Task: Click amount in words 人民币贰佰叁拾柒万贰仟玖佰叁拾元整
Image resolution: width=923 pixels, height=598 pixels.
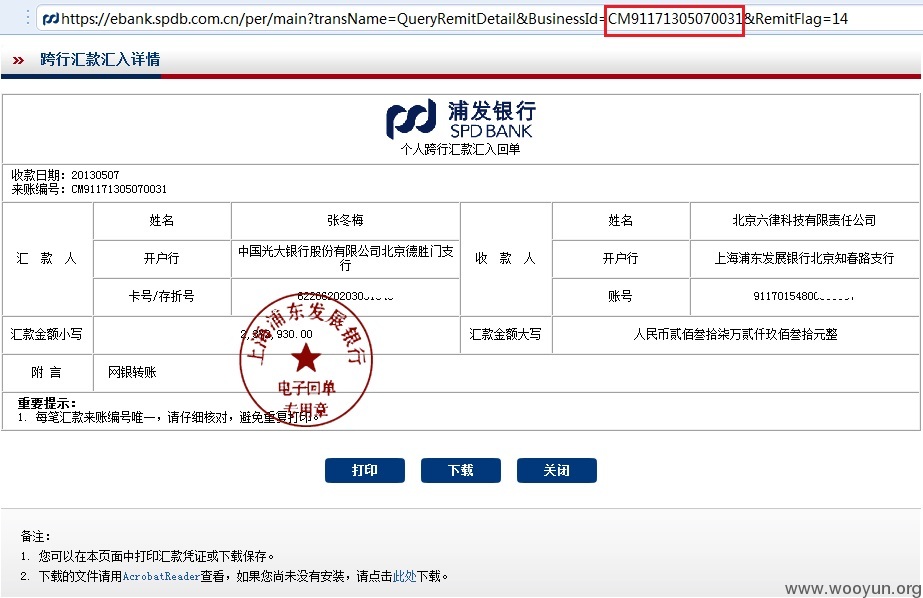Action: tap(735, 334)
